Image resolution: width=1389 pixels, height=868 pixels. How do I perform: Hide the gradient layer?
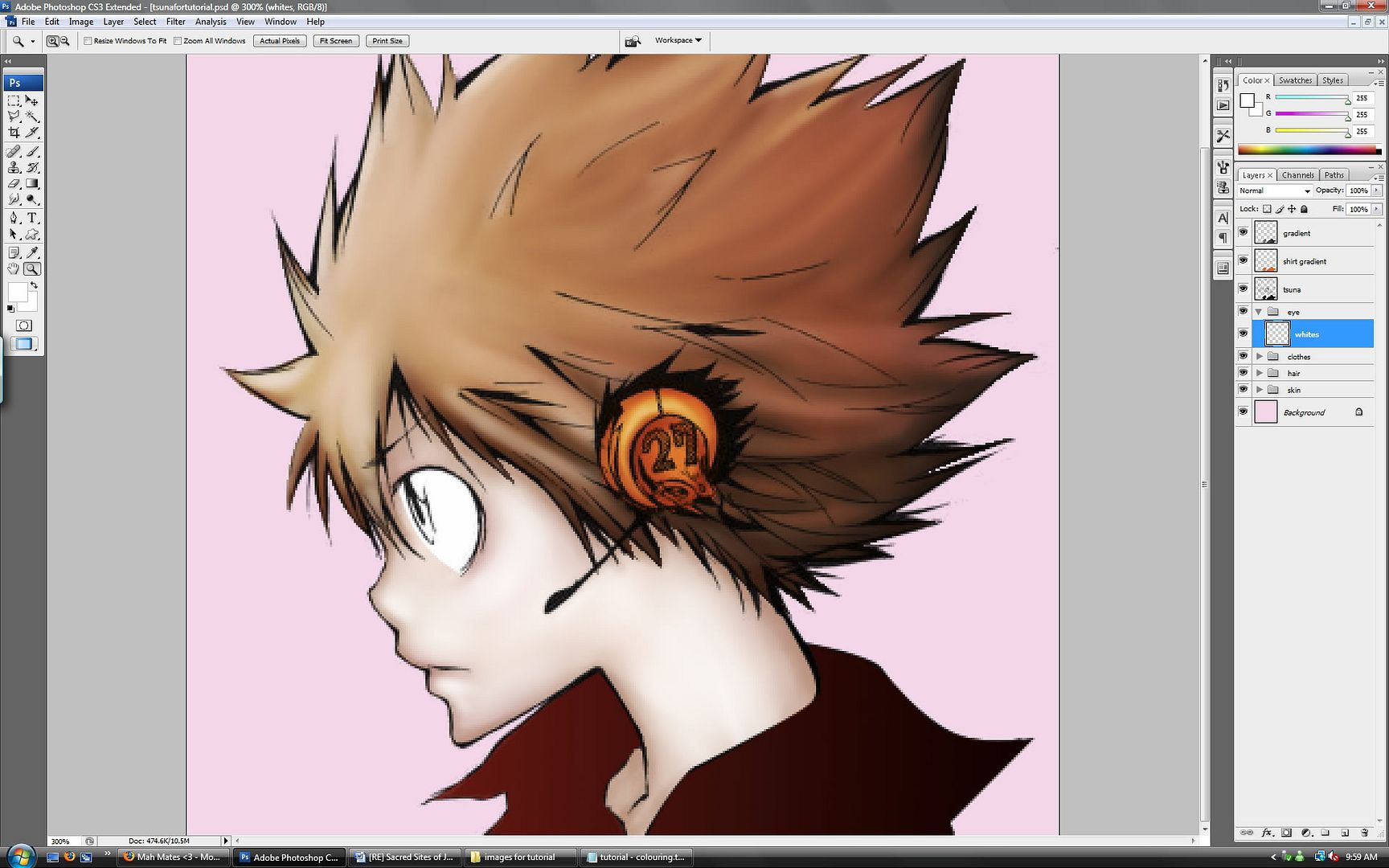pos(1244,232)
